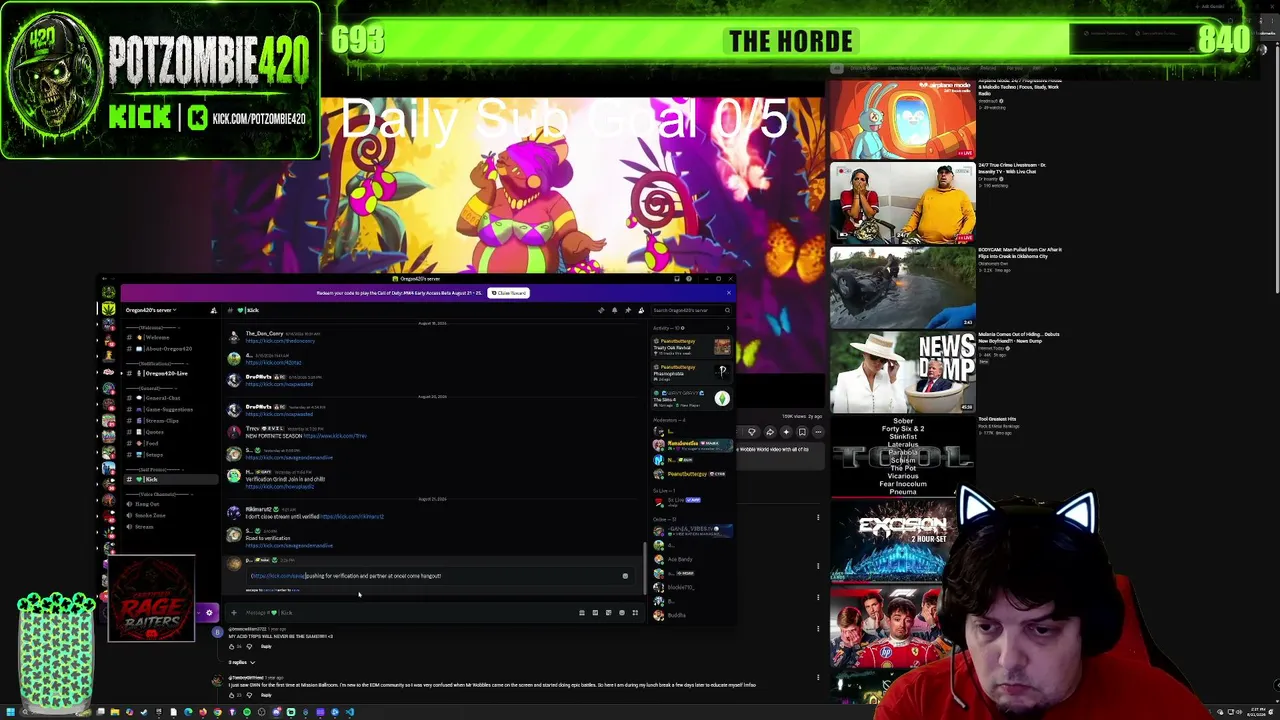Open the News Dump video thumbnail
The width and height of the screenshot is (1280, 720).
point(902,372)
